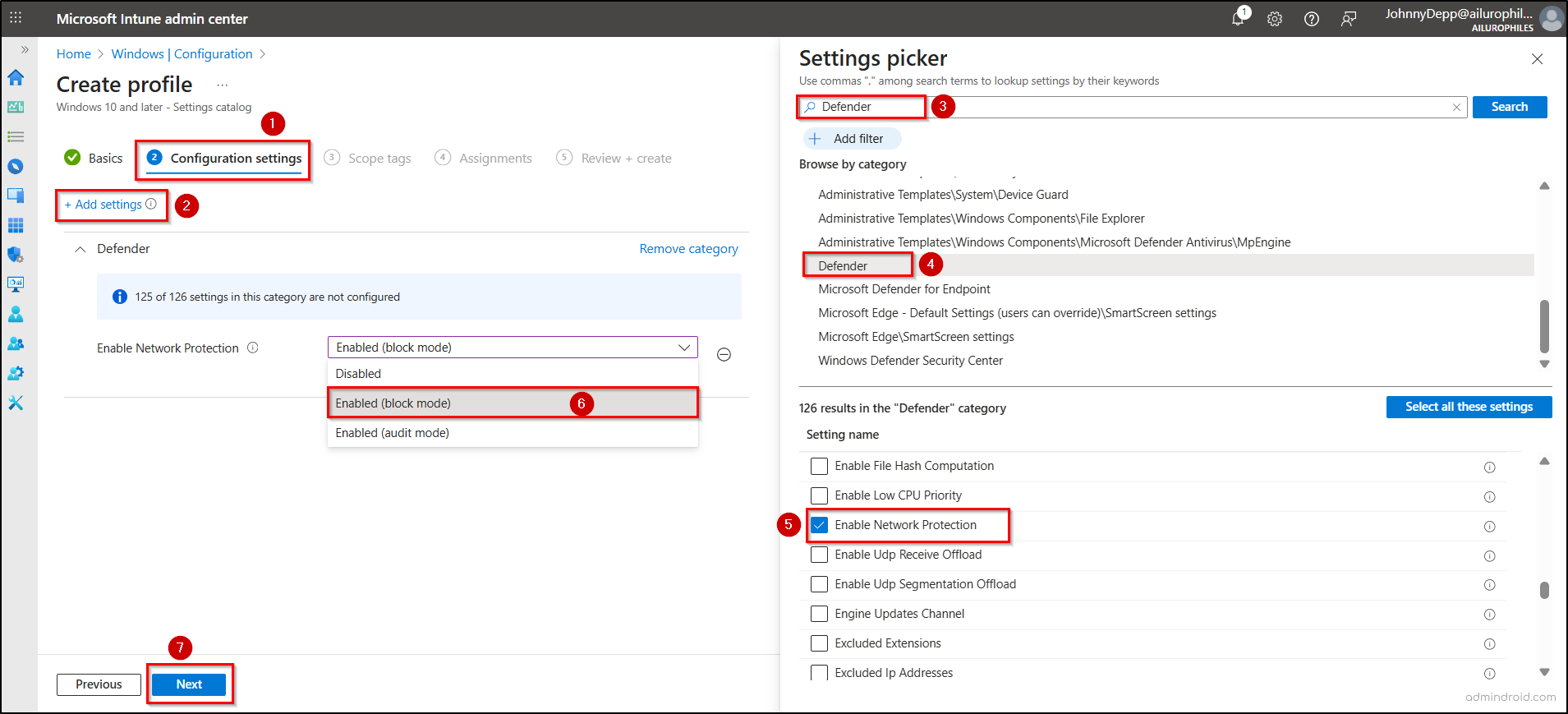This screenshot has width=1568, height=714.
Task: Click the Home icon in left sidebar
Action: click(16, 78)
